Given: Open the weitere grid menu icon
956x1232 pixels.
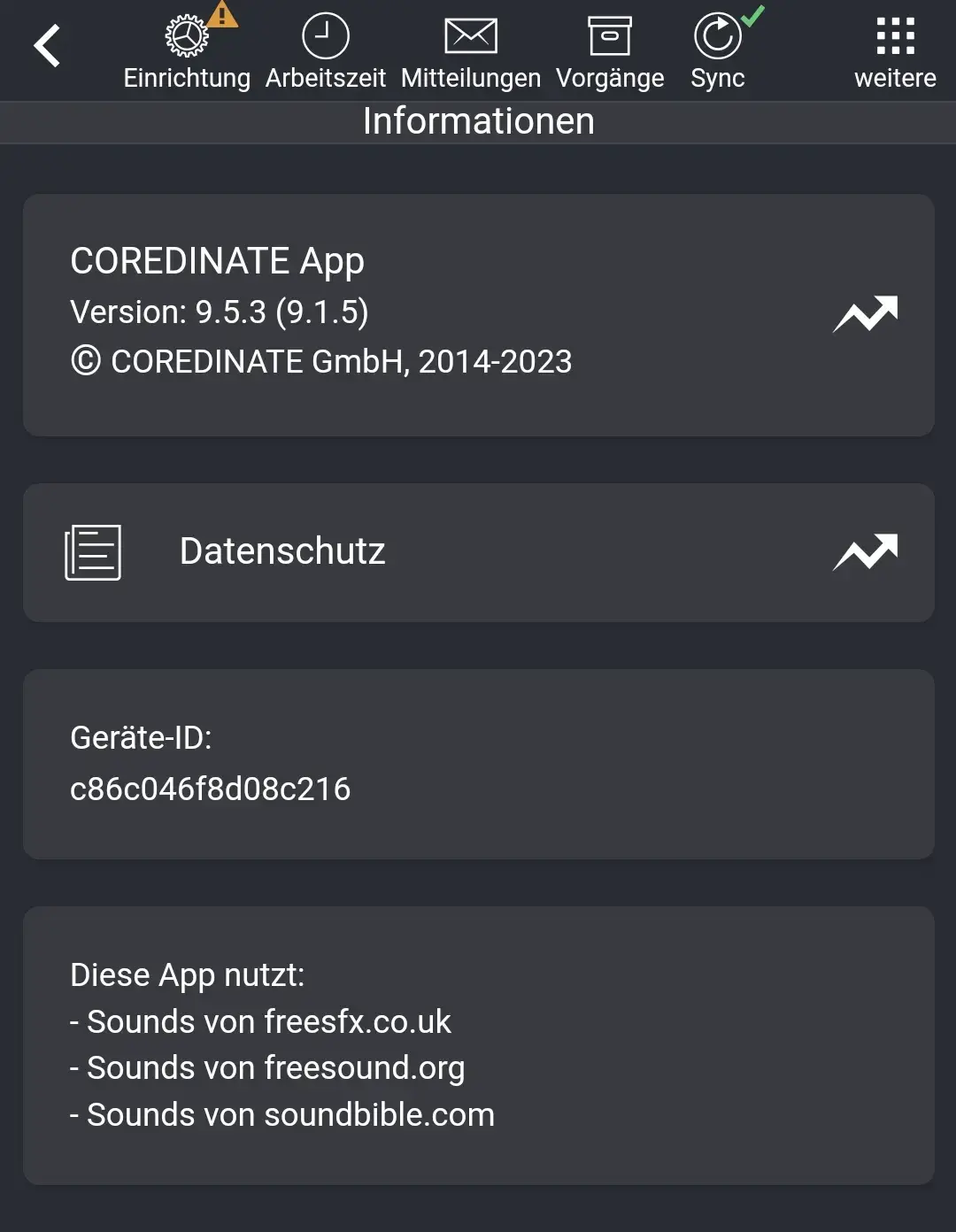Looking at the screenshot, I should [896, 35].
